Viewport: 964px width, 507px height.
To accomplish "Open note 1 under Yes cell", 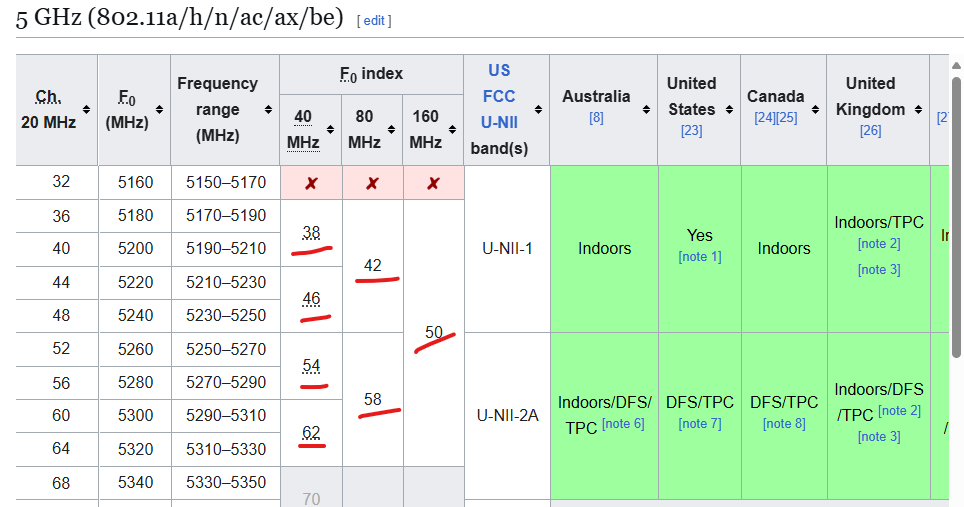I will click(700, 257).
